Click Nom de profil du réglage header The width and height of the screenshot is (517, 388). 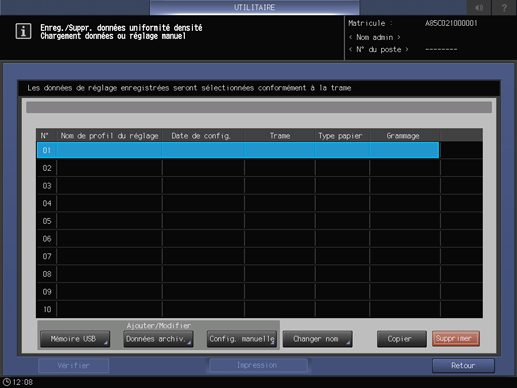[109, 136]
